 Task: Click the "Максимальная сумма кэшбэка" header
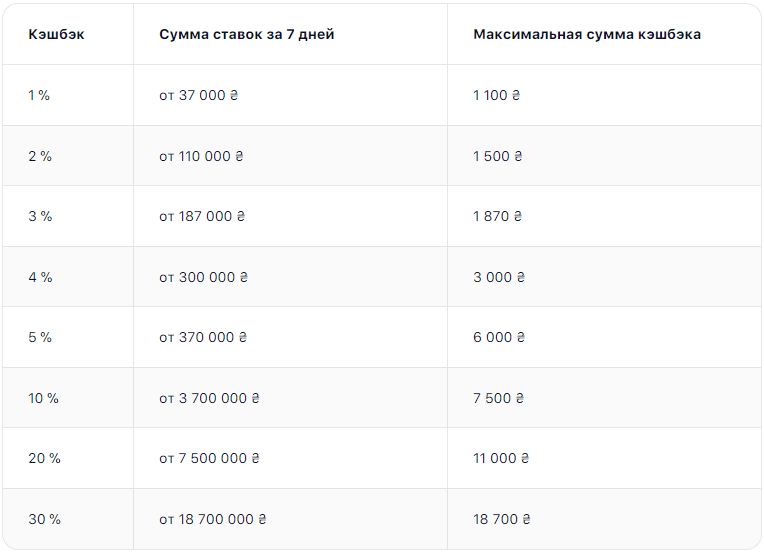point(587,34)
